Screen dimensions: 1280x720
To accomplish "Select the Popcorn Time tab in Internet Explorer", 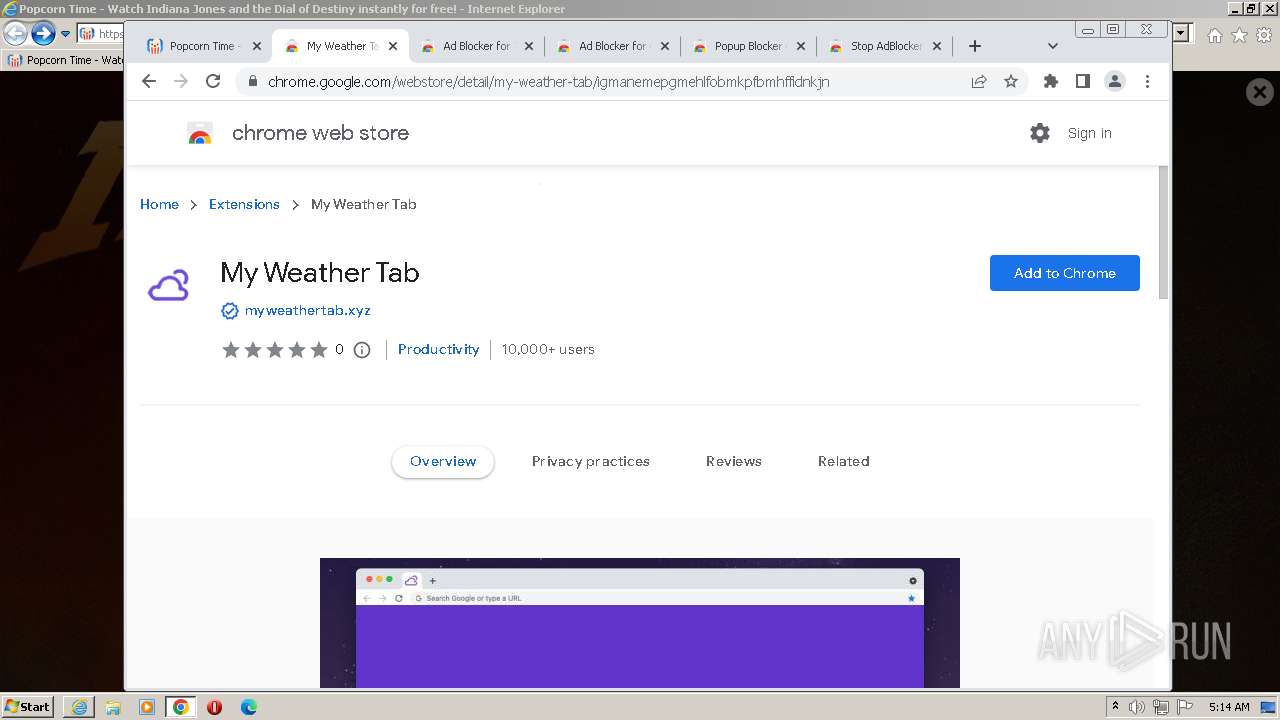I will (x=64, y=60).
